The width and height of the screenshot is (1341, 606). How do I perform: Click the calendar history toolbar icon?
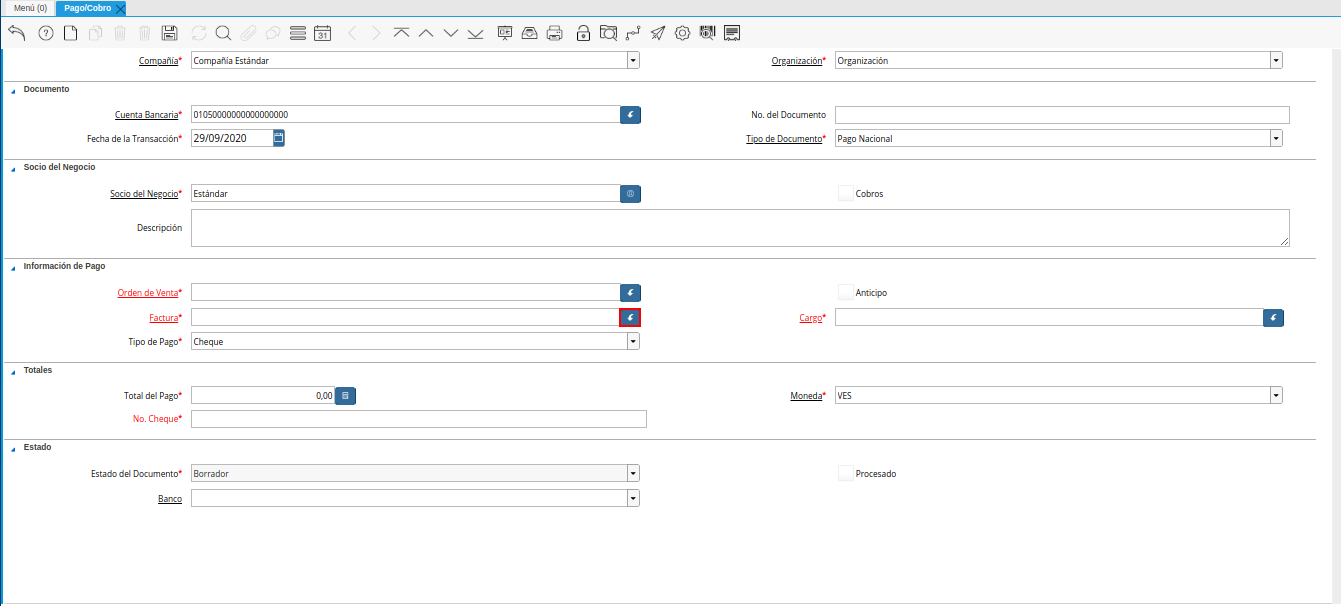(x=322, y=33)
